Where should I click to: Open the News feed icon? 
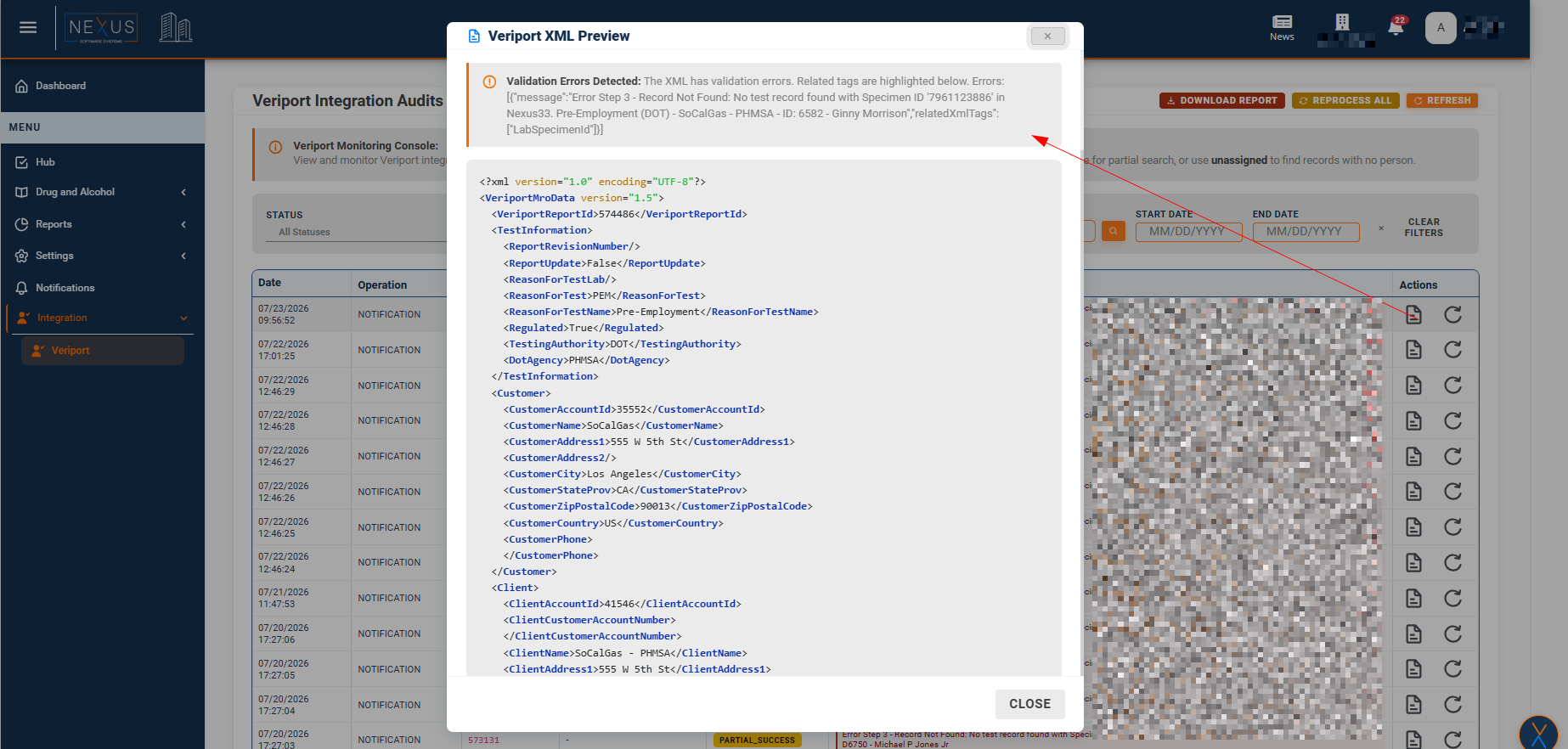pos(1282,27)
